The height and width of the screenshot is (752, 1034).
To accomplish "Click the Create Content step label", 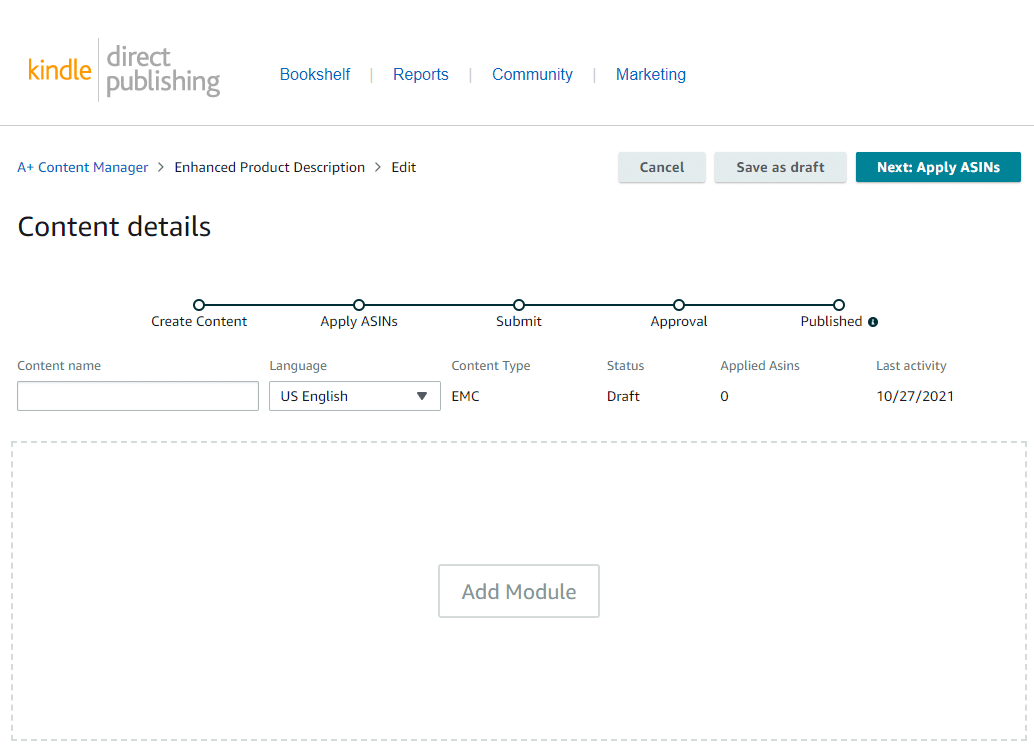I will click(x=199, y=321).
